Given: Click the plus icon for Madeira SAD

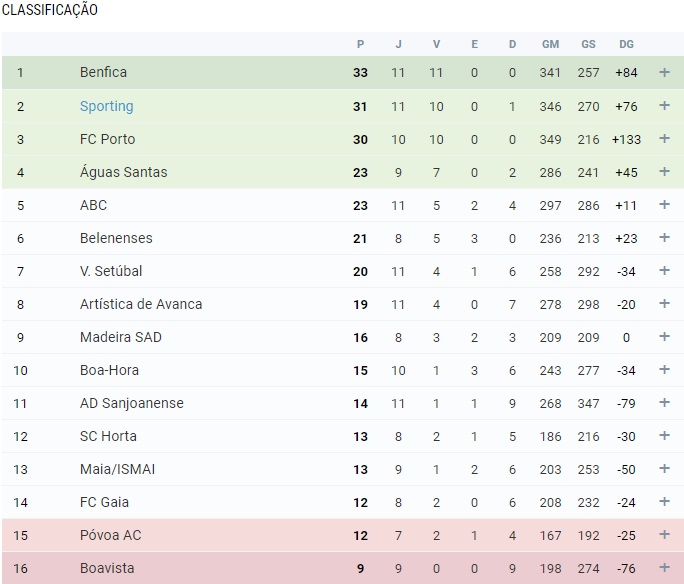Looking at the screenshot, I should coord(664,337).
